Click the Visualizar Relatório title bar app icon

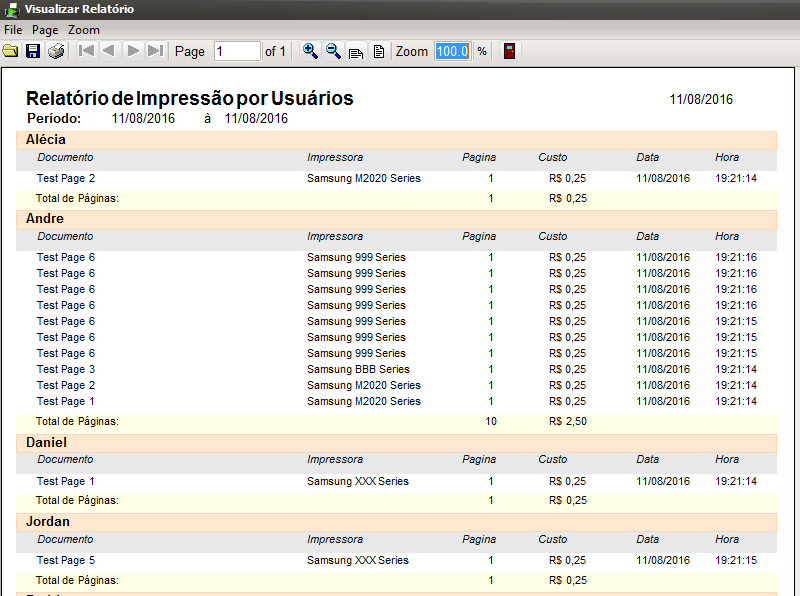point(11,10)
